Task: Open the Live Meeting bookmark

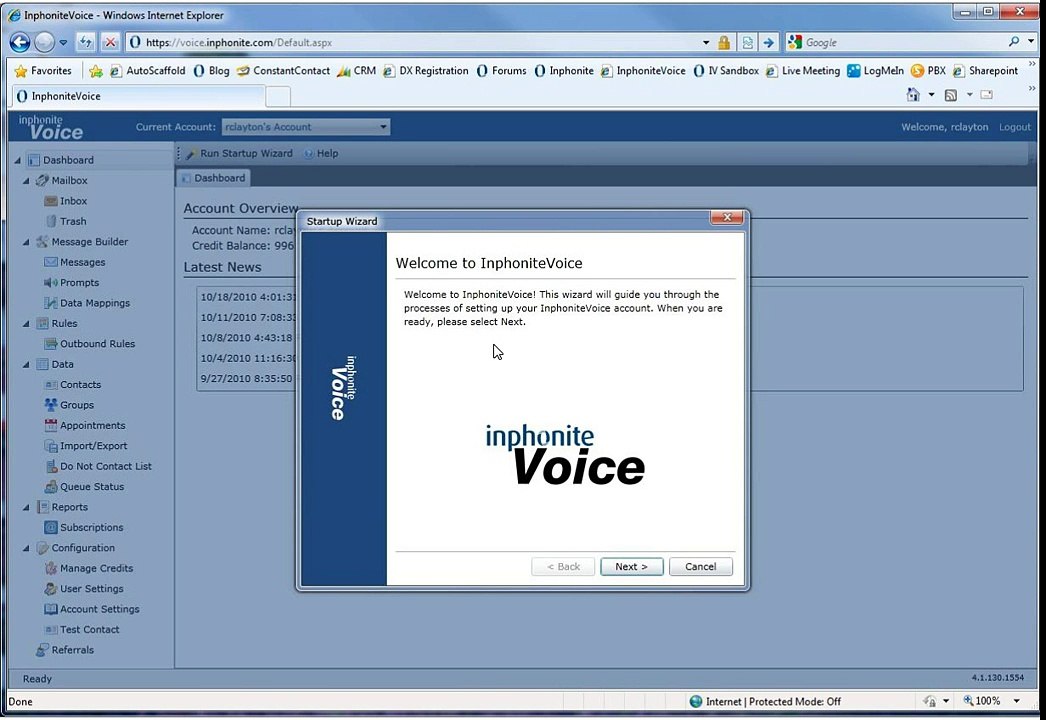Action: 803,71
